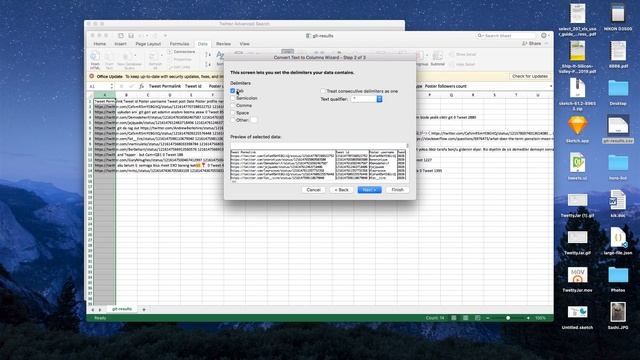The width and height of the screenshot is (640, 360).
Task: Check the Space delimiter checkbox
Action: [x=233, y=113]
